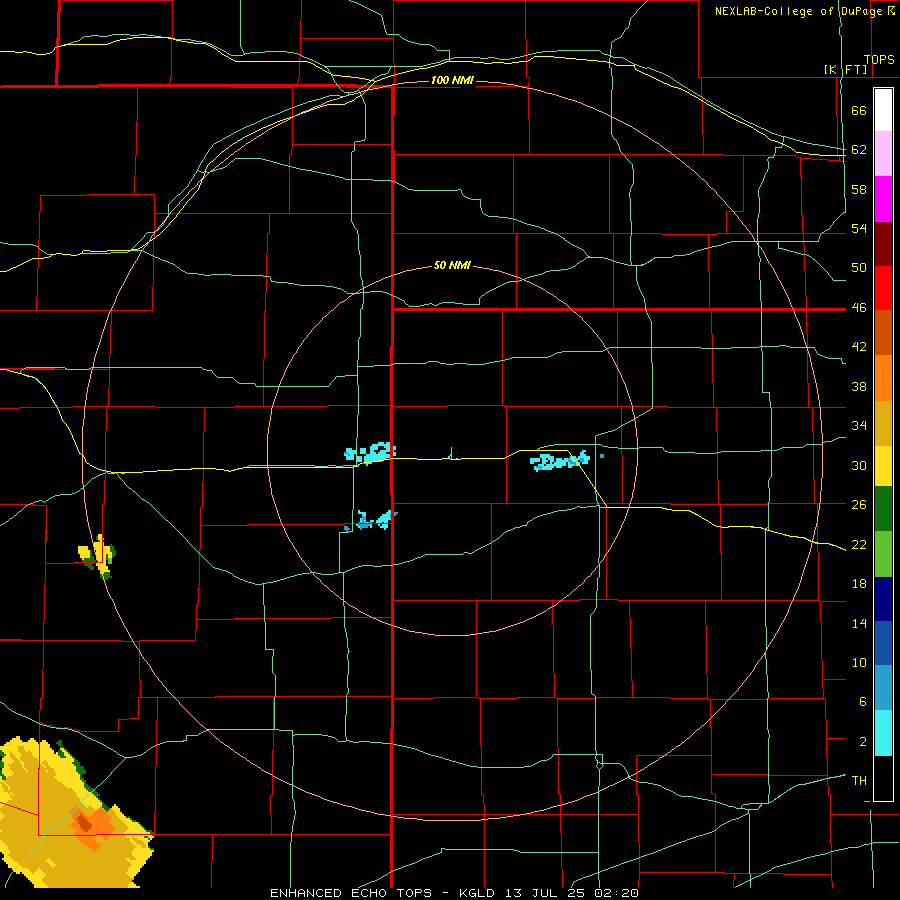Click the navy blue legend swatch
The height and width of the screenshot is (900, 900).
click(883, 599)
